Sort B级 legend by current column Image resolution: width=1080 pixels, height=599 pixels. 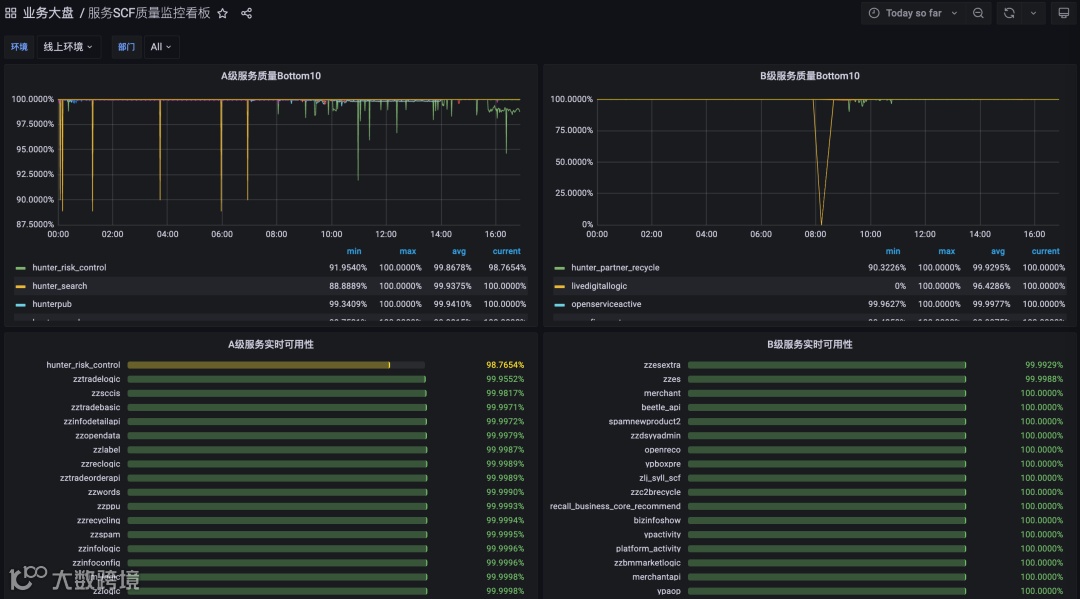[x=1046, y=251]
